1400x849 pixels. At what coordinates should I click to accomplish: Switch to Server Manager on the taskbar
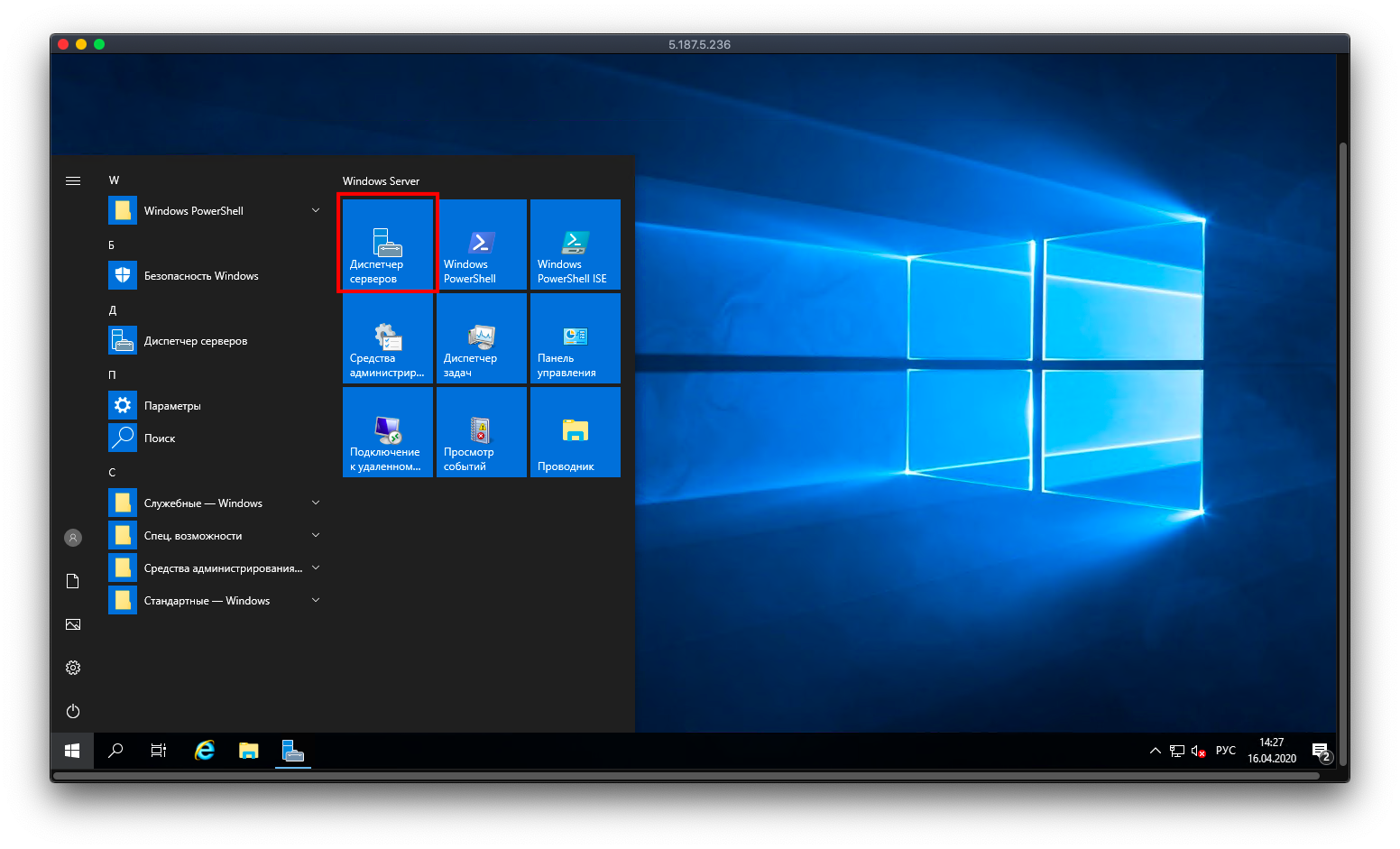click(x=292, y=751)
